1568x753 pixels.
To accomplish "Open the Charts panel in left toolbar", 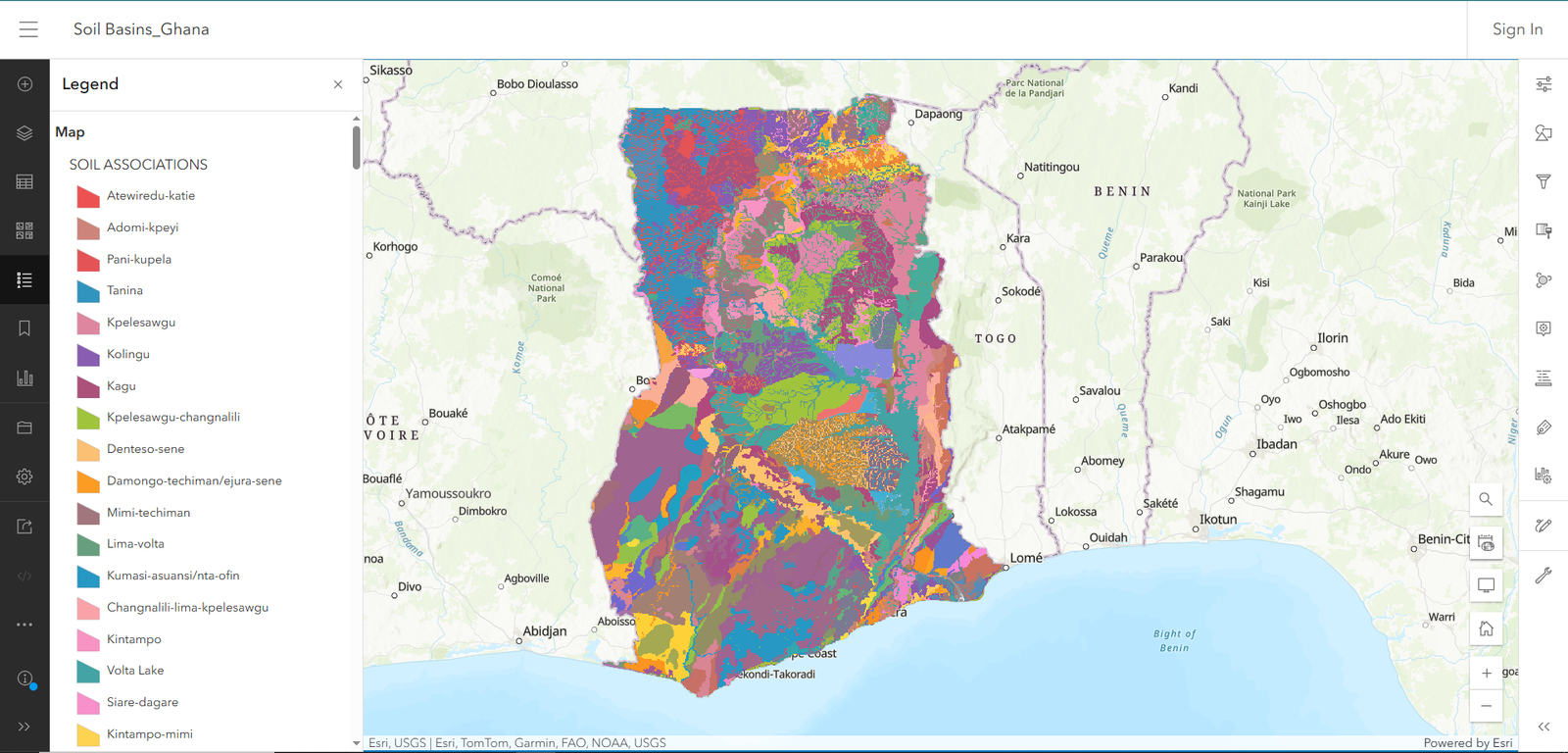I will click(24, 378).
